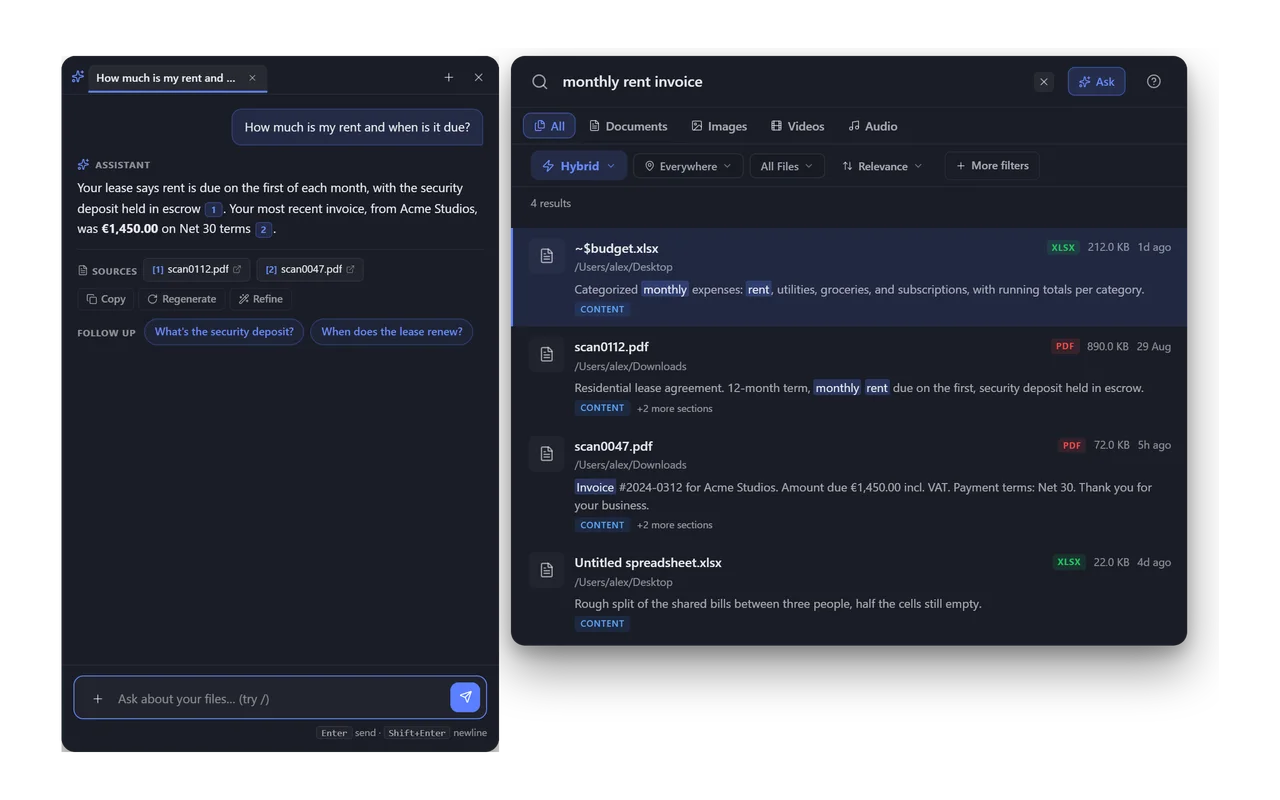Switch to the Audio tab

pos(873,126)
